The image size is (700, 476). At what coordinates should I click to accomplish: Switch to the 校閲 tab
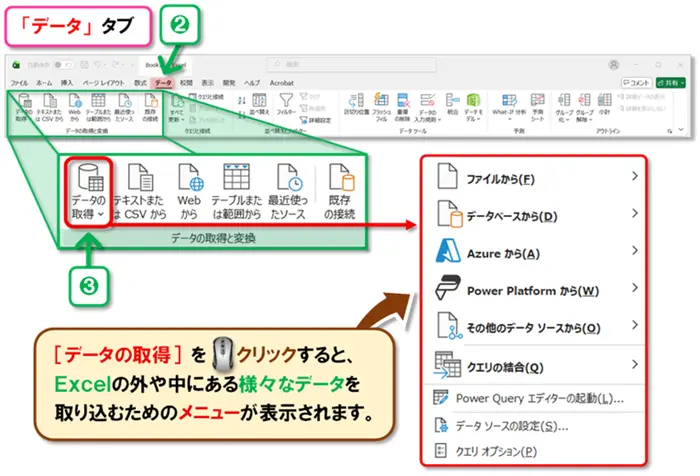186,83
